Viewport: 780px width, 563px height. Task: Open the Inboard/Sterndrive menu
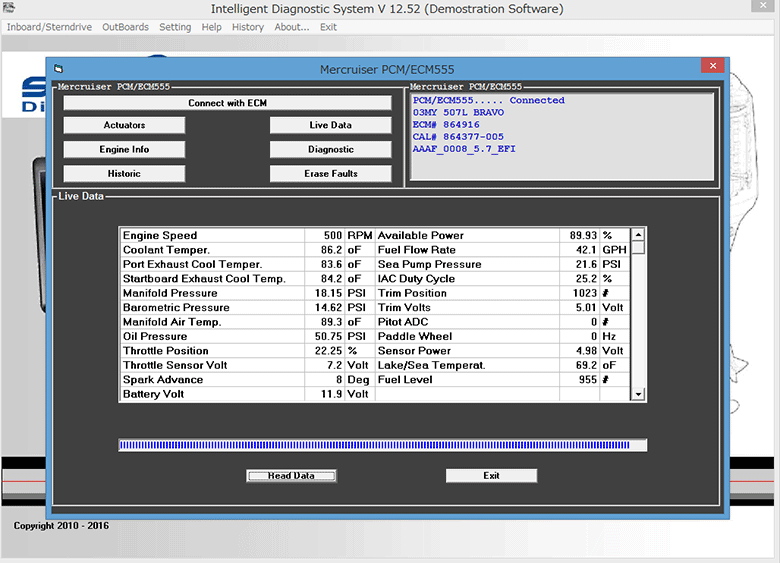coord(49,27)
